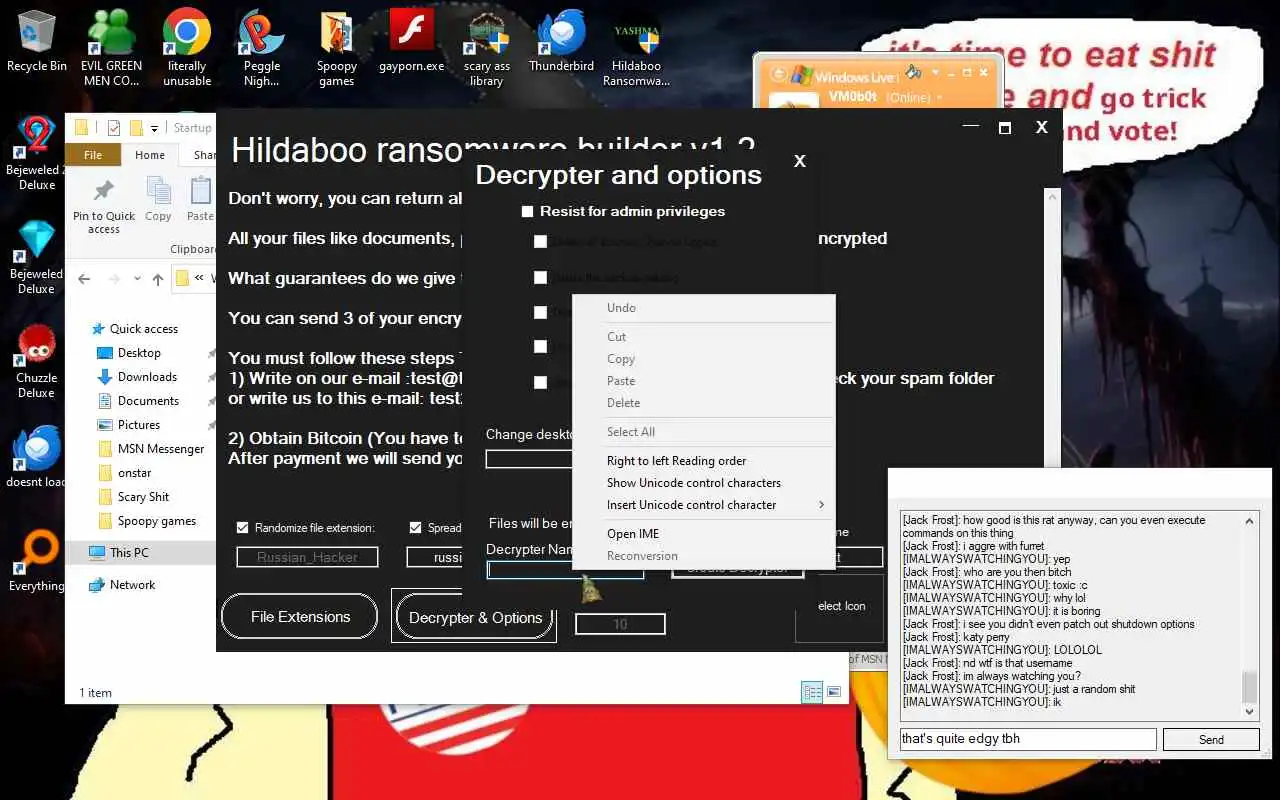Click the Russian_Hacker extension text field

click(307, 557)
